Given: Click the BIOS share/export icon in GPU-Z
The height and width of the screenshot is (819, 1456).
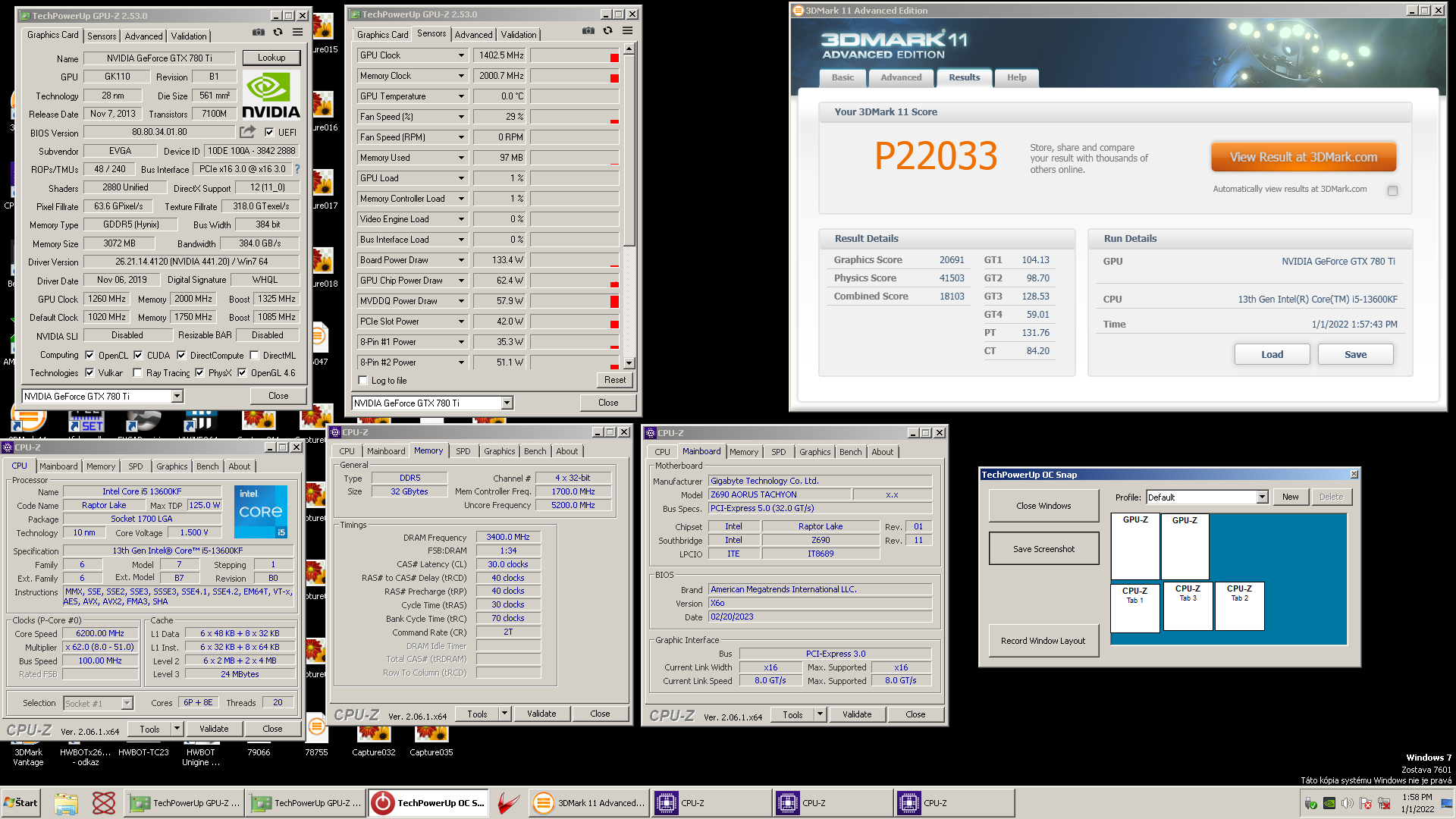Looking at the screenshot, I should 247,132.
